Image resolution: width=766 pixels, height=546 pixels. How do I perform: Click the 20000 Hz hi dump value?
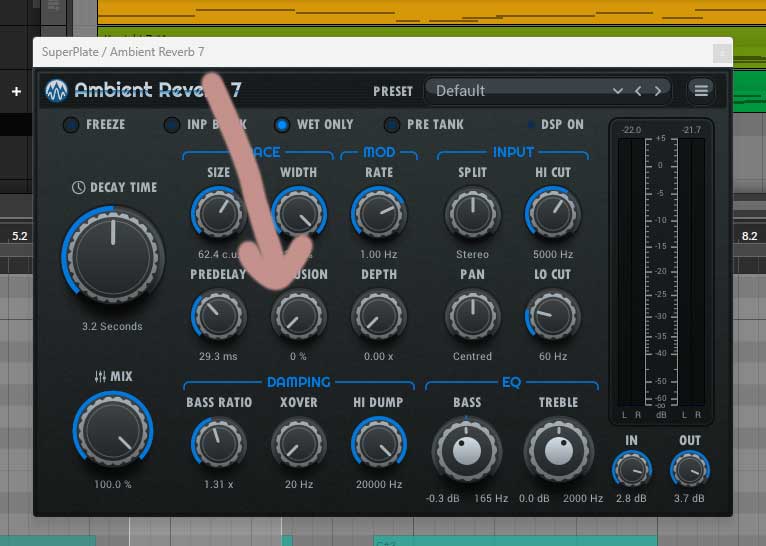click(379, 484)
